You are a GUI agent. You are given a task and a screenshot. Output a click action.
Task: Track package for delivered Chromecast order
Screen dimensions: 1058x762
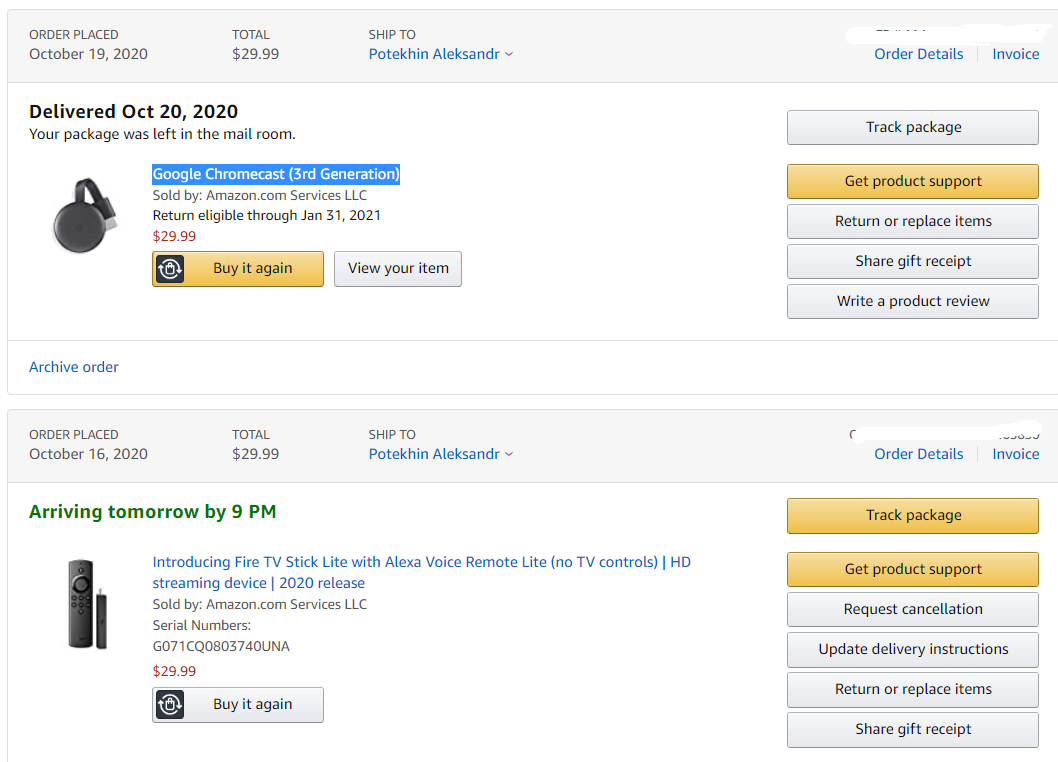(912, 128)
